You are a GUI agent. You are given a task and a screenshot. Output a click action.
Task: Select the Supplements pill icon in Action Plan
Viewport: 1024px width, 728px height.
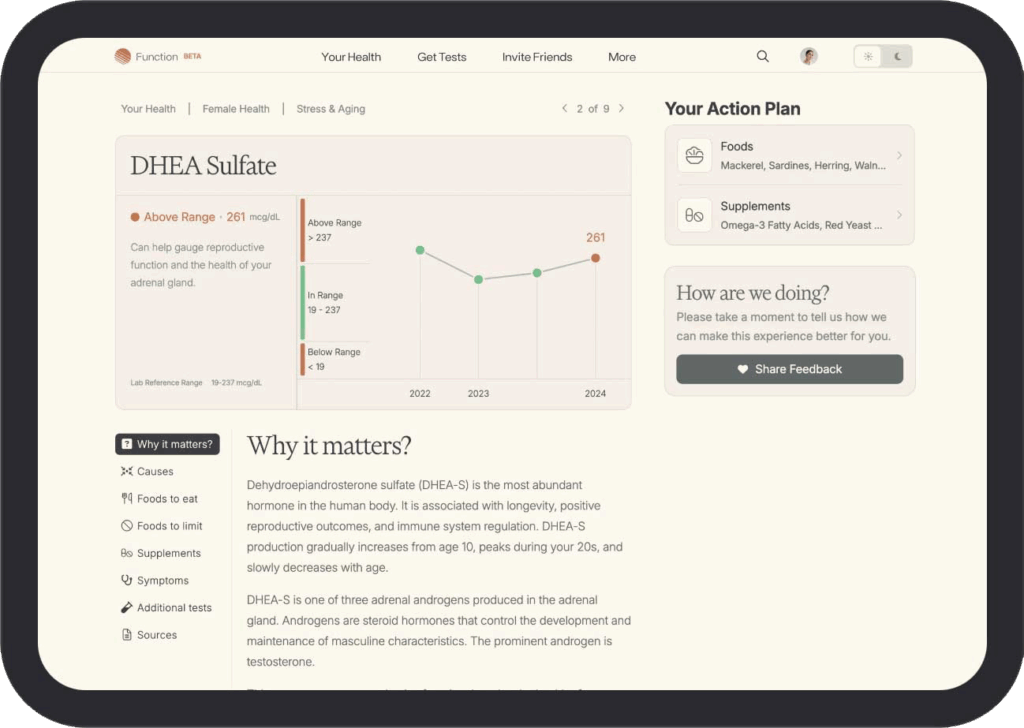click(694, 215)
